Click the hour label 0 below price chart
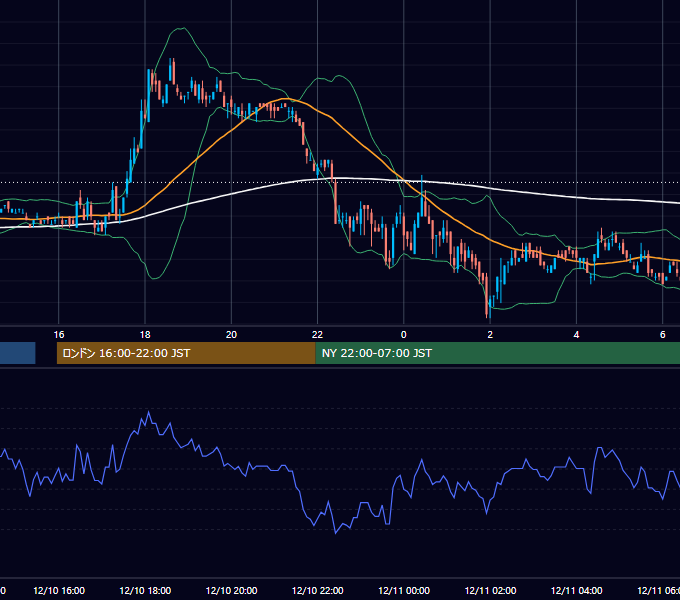The height and width of the screenshot is (600, 680). (404, 335)
